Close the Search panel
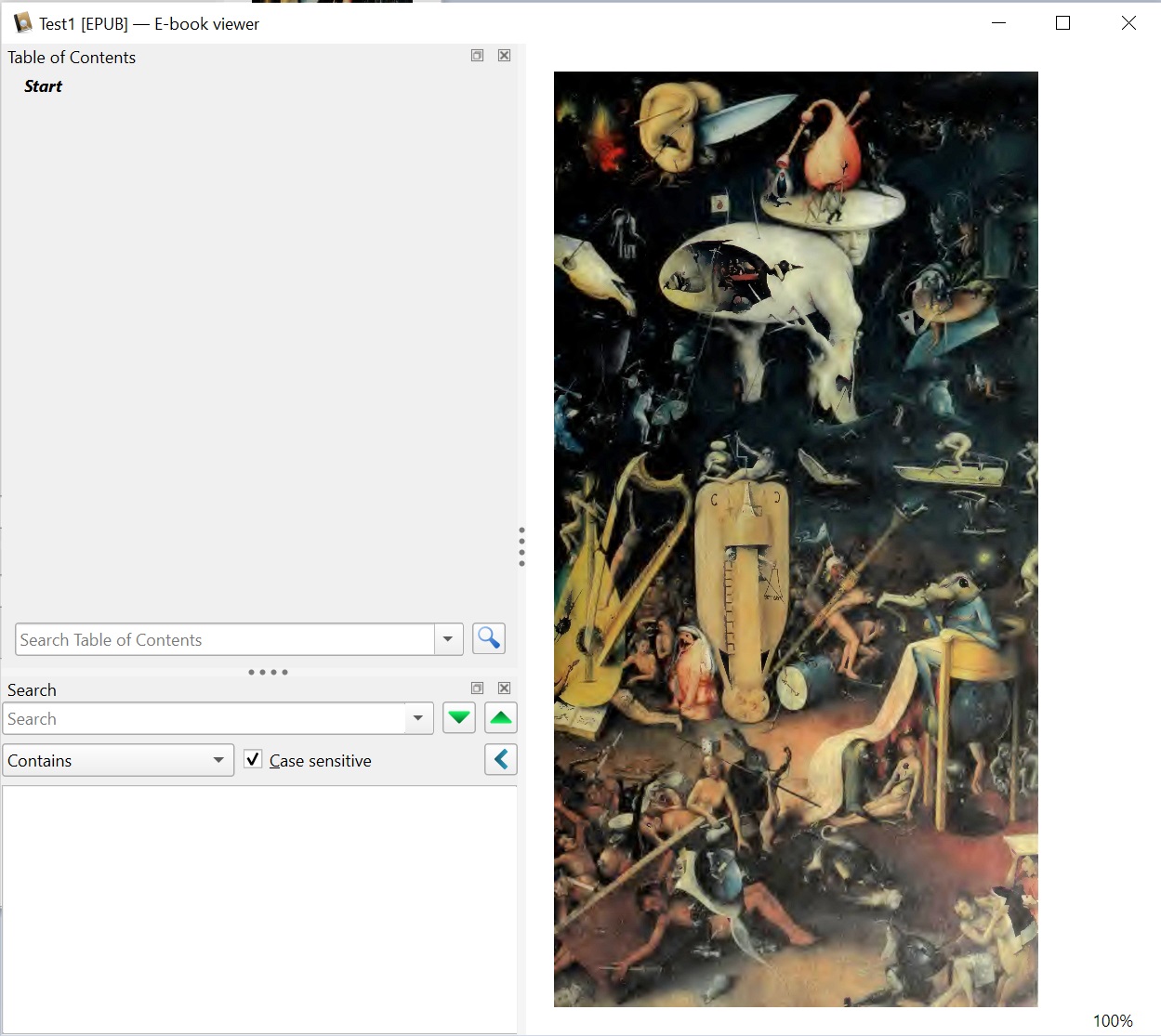This screenshot has height=1036, width=1161. 504,688
